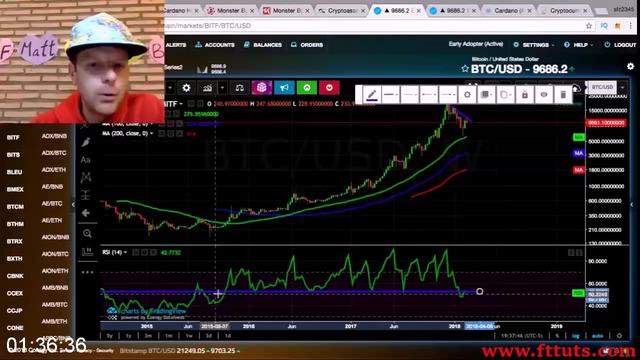Open the ALERTS menu
The image size is (640, 360).
[176, 45]
